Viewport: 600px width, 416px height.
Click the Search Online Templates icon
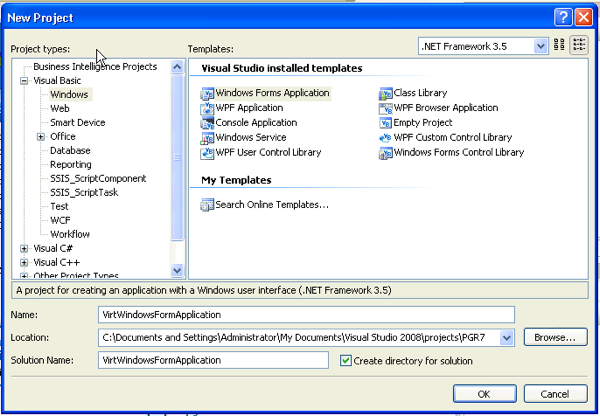click(208, 205)
